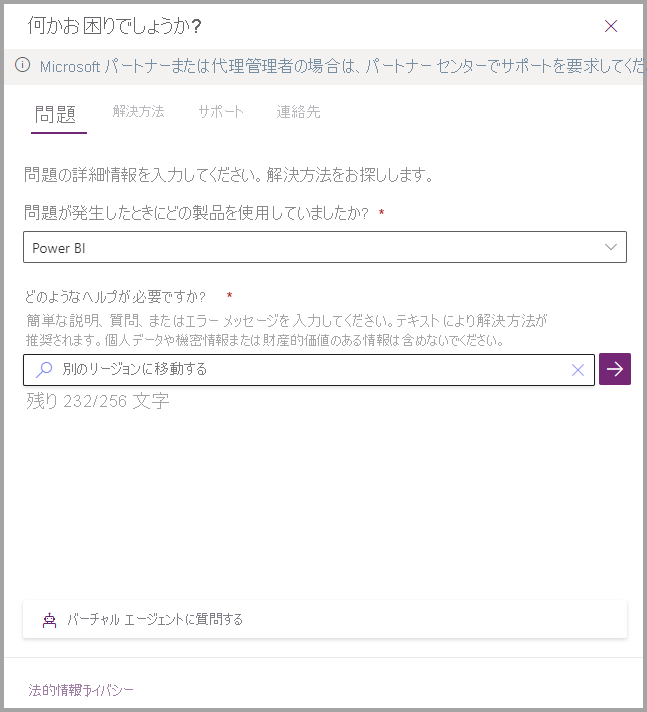This screenshot has height=712, width=647.
Task: Open the 問題 tab
Action: point(55,114)
